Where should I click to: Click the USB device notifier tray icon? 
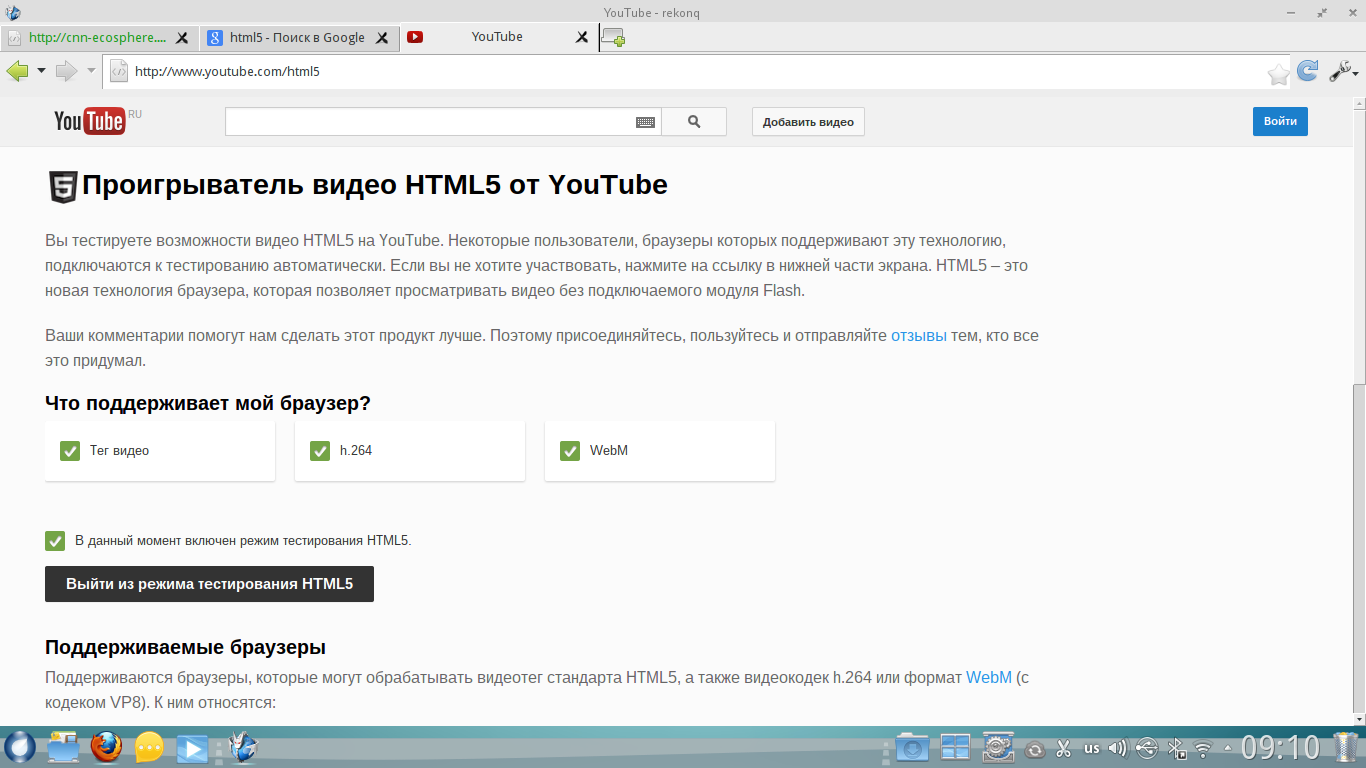(x=1147, y=748)
